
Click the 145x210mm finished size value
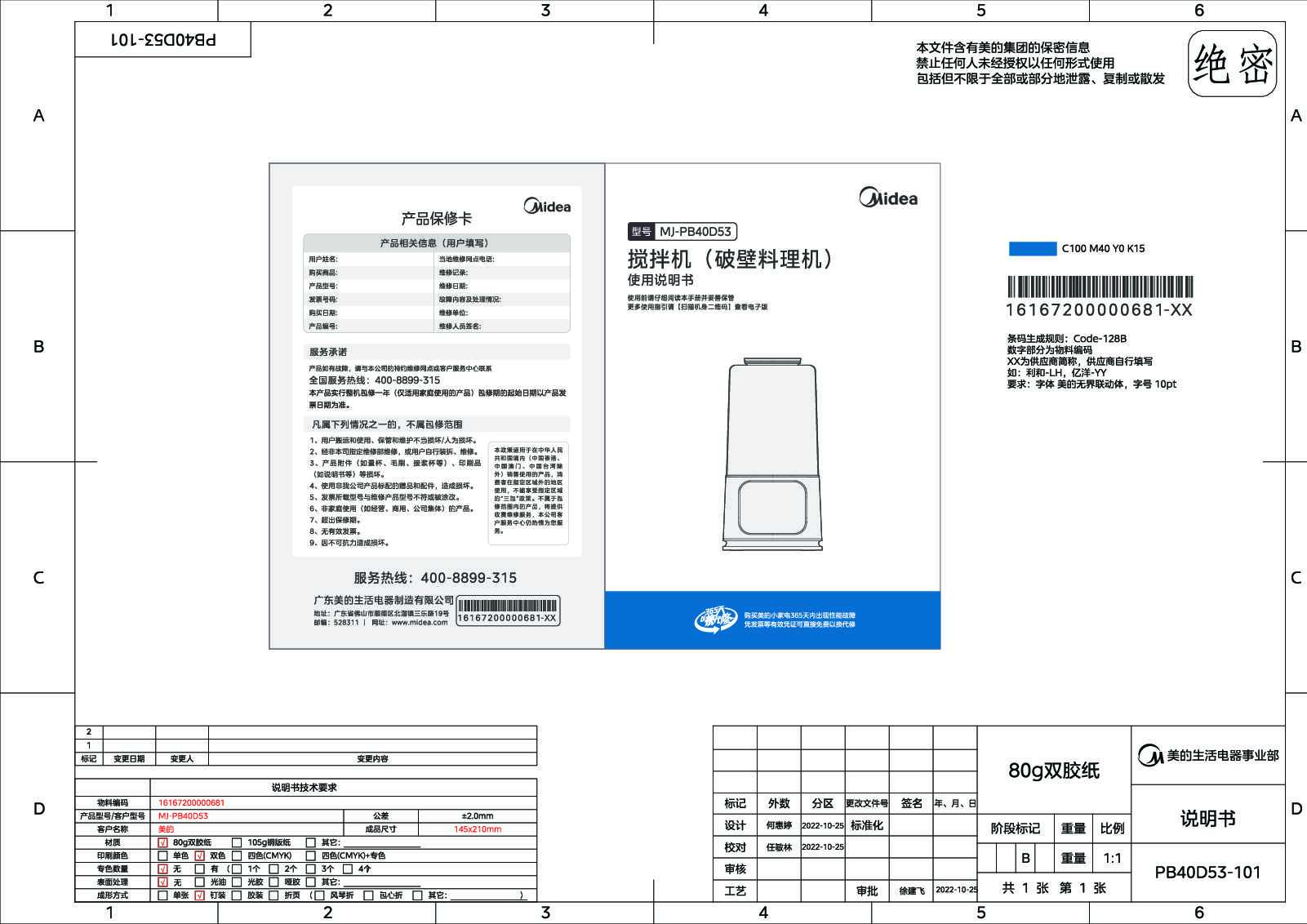[478, 828]
